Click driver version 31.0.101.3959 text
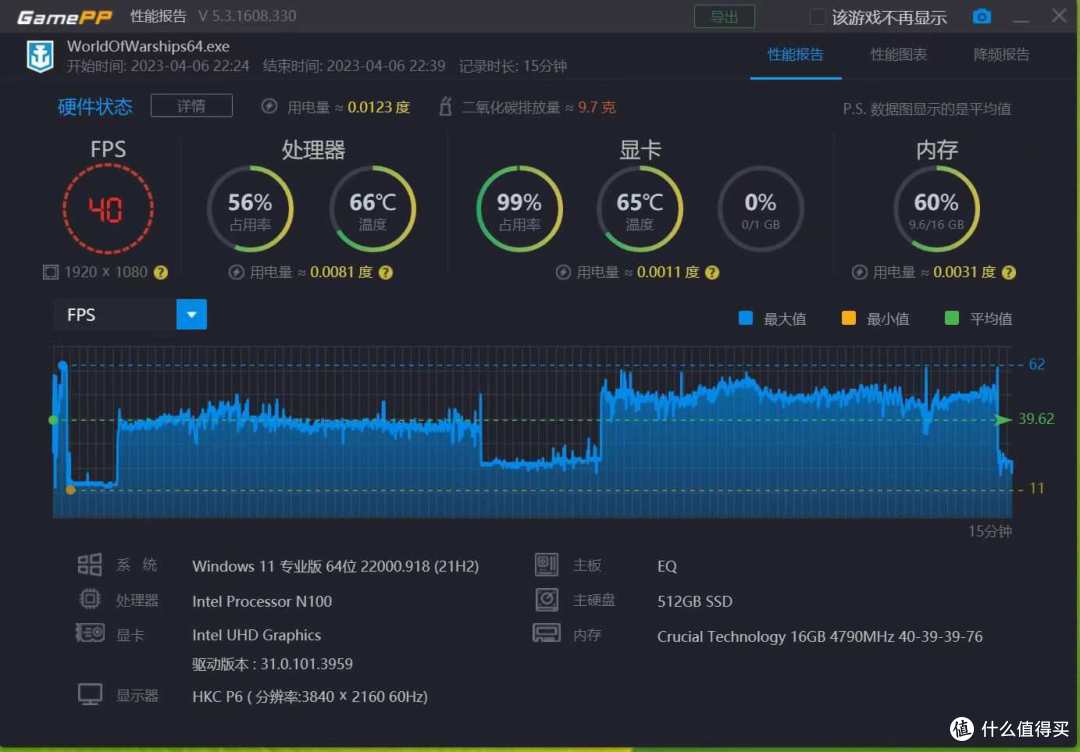The width and height of the screenshot is (1080, 752). (x=273, y=664)
